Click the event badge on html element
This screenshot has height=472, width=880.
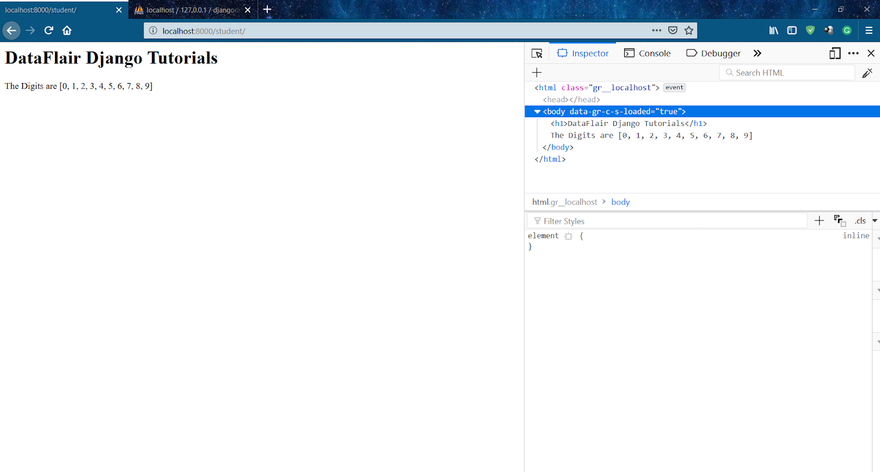click(674, 88)
